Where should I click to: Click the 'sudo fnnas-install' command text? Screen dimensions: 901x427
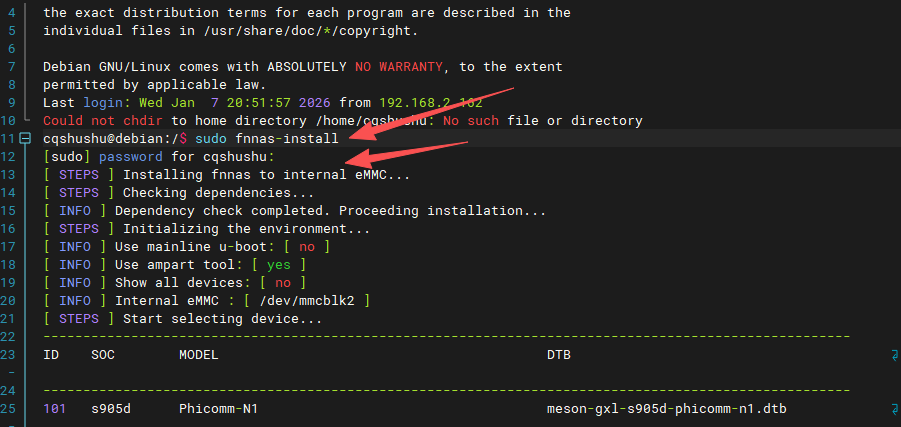click(x=266, y=139)
